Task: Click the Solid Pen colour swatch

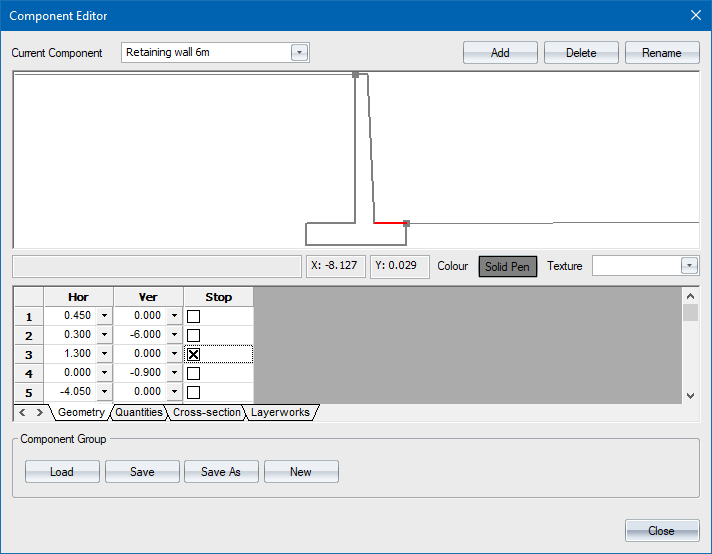Action: [x=507, y=266]
